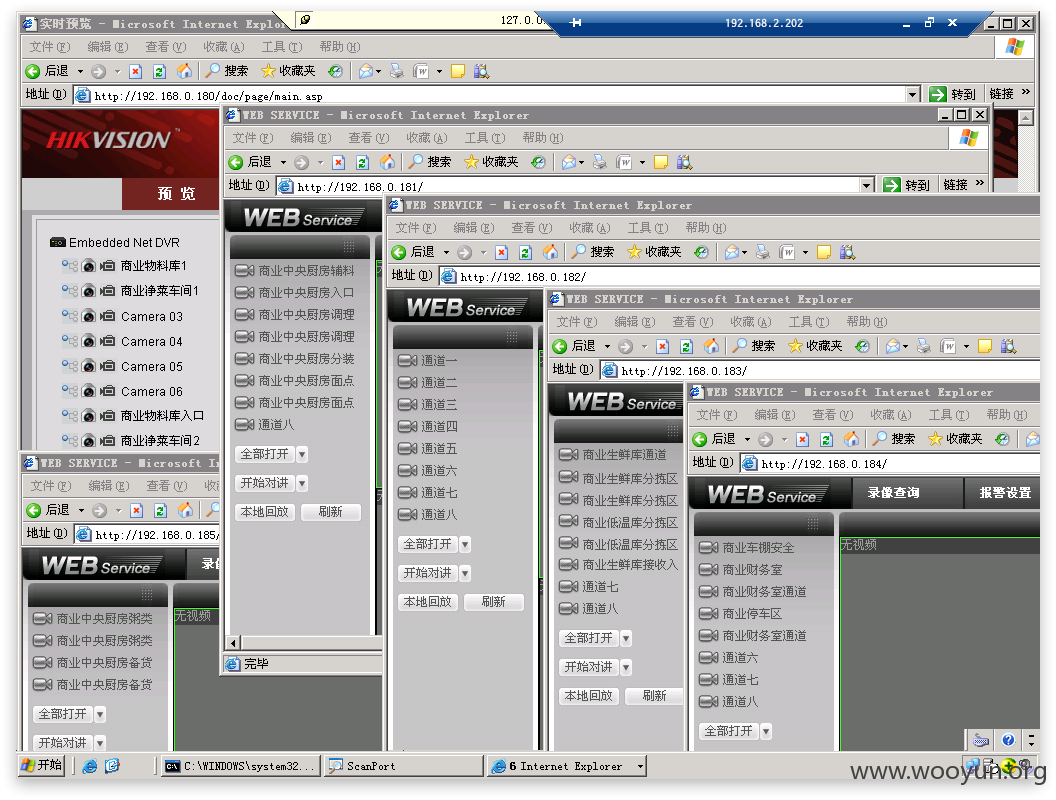This screenshot has width=1056, height=800.
Task: Expand 全部打开 arrow in 192.168.0.182 window
Action: coord(465,544)
